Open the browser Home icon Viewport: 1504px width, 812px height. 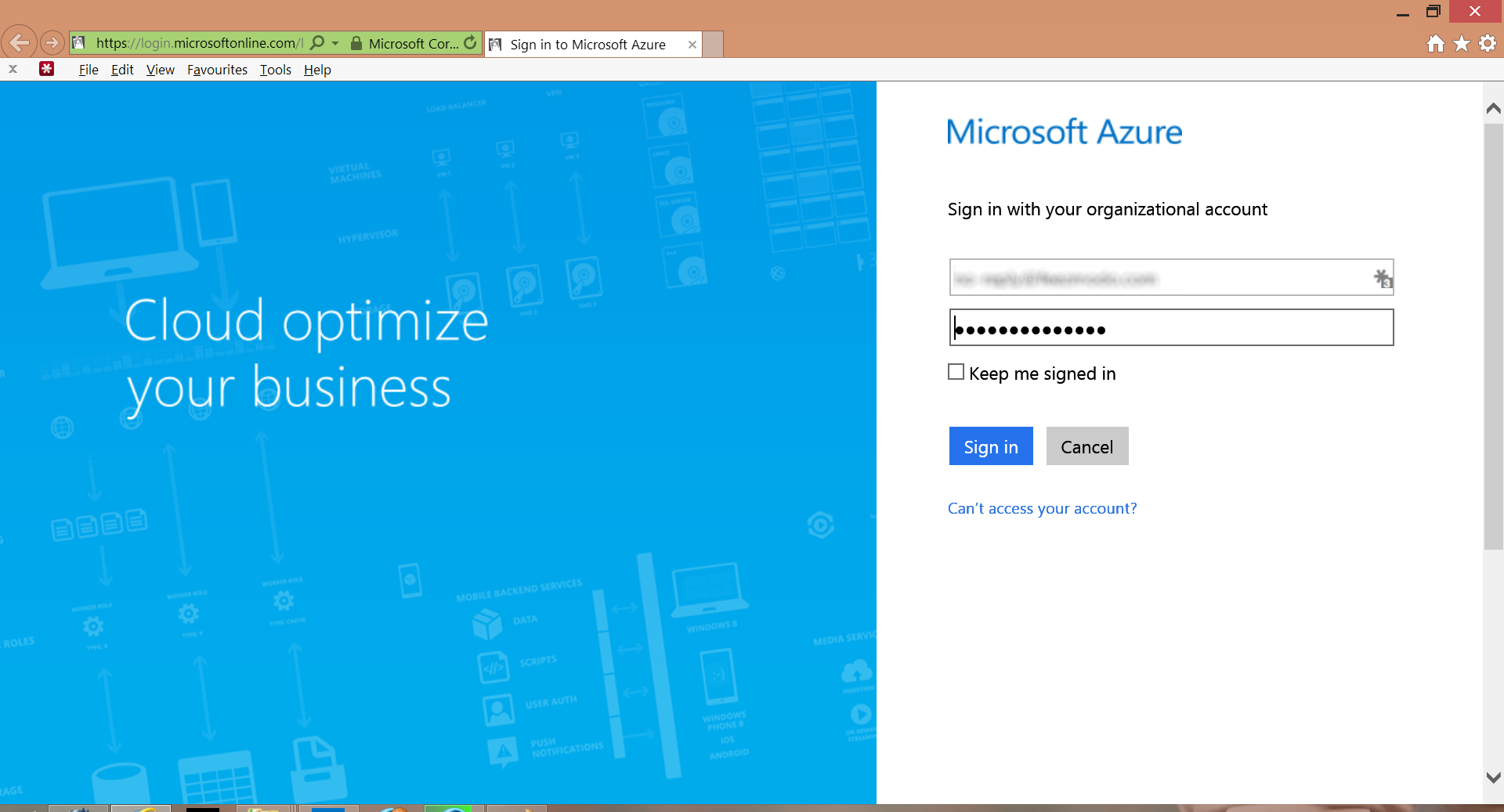click(1435, 44)
